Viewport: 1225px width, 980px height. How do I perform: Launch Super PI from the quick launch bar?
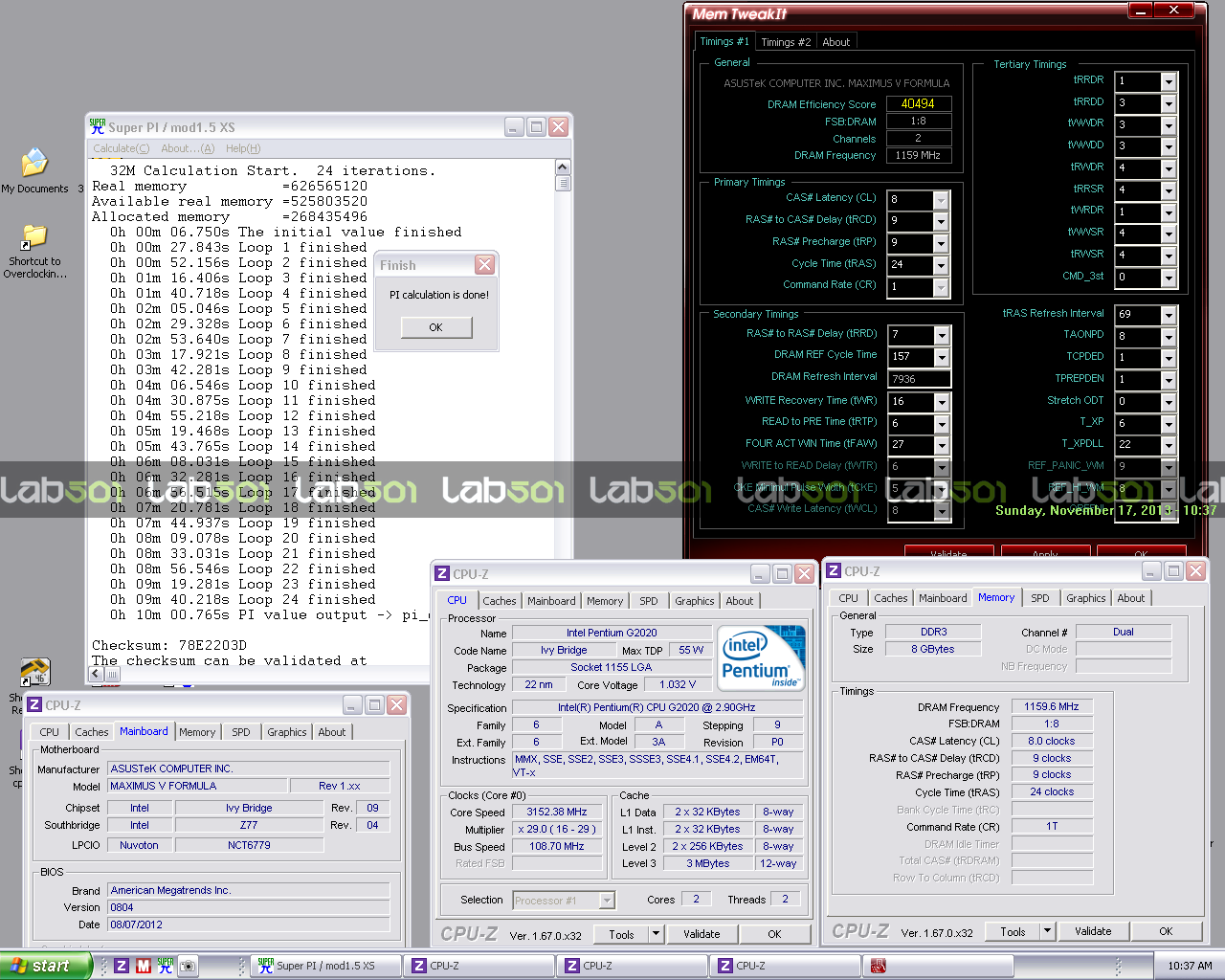click(x=166, y=966)
